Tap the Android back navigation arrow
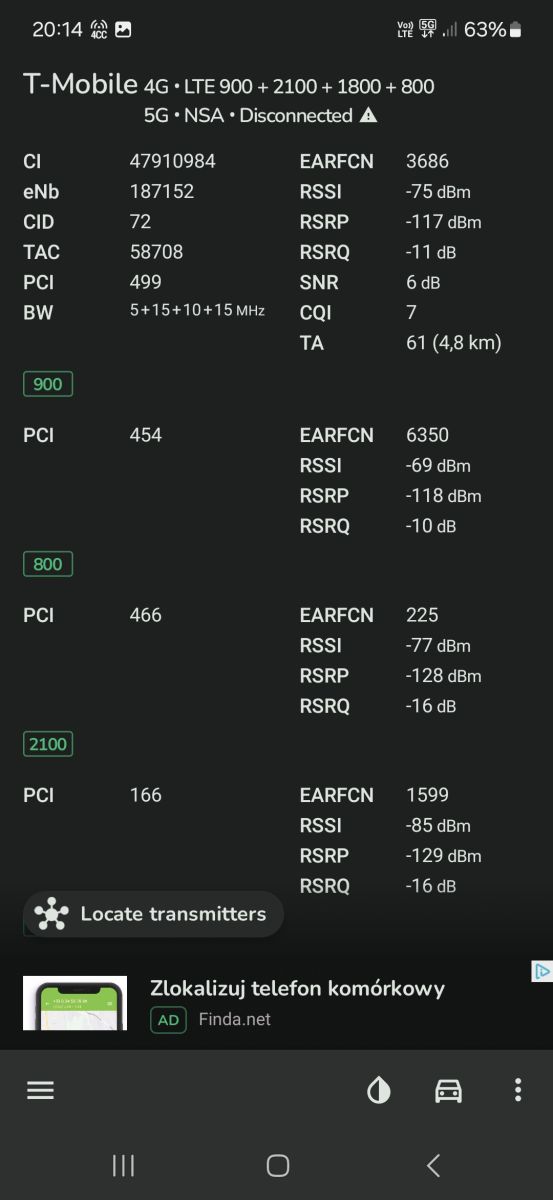Viewport: 553px width, 1200px height. [433, 1165]
